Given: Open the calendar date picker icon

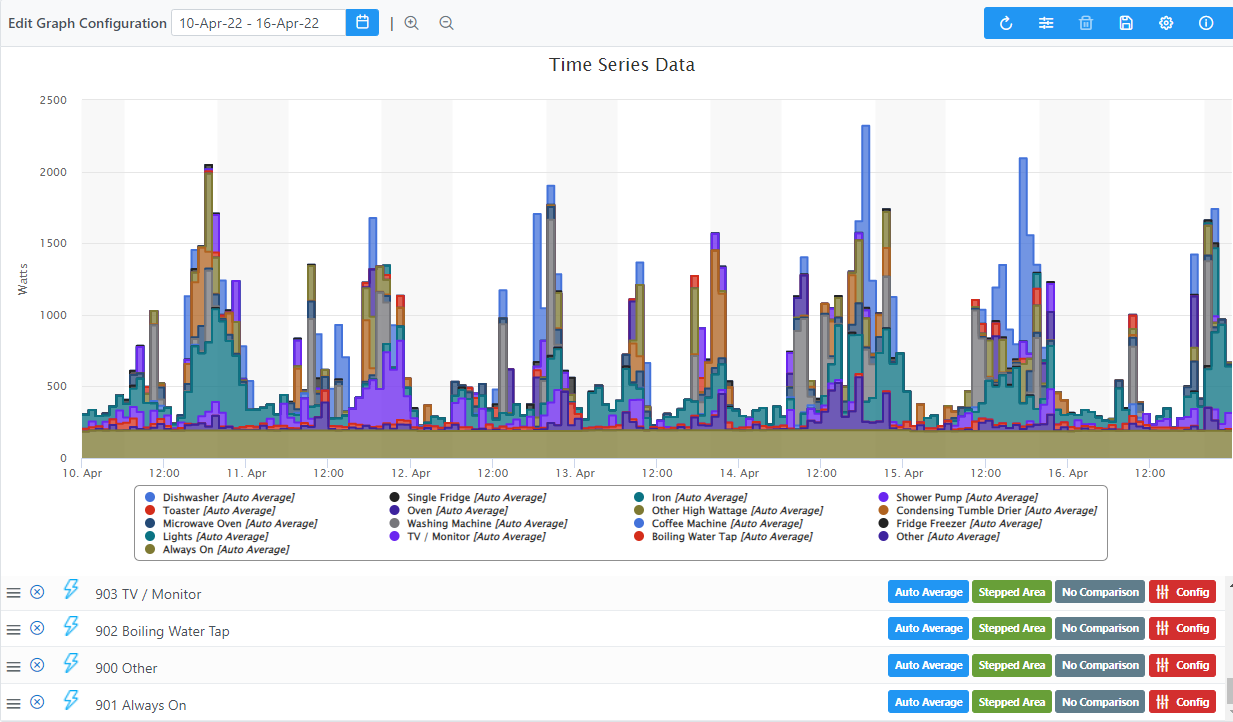Looking at the screenshot, I should point(362,22).
